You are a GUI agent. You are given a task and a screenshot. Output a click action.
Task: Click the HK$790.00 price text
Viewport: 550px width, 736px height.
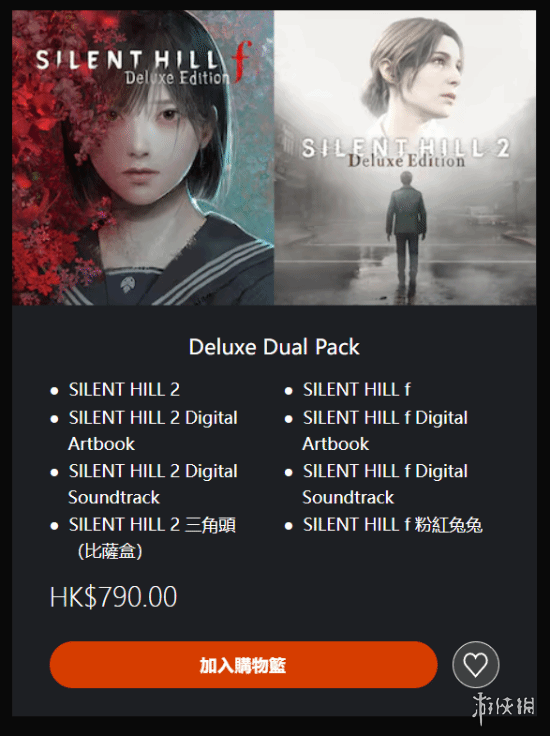[113, 597]
